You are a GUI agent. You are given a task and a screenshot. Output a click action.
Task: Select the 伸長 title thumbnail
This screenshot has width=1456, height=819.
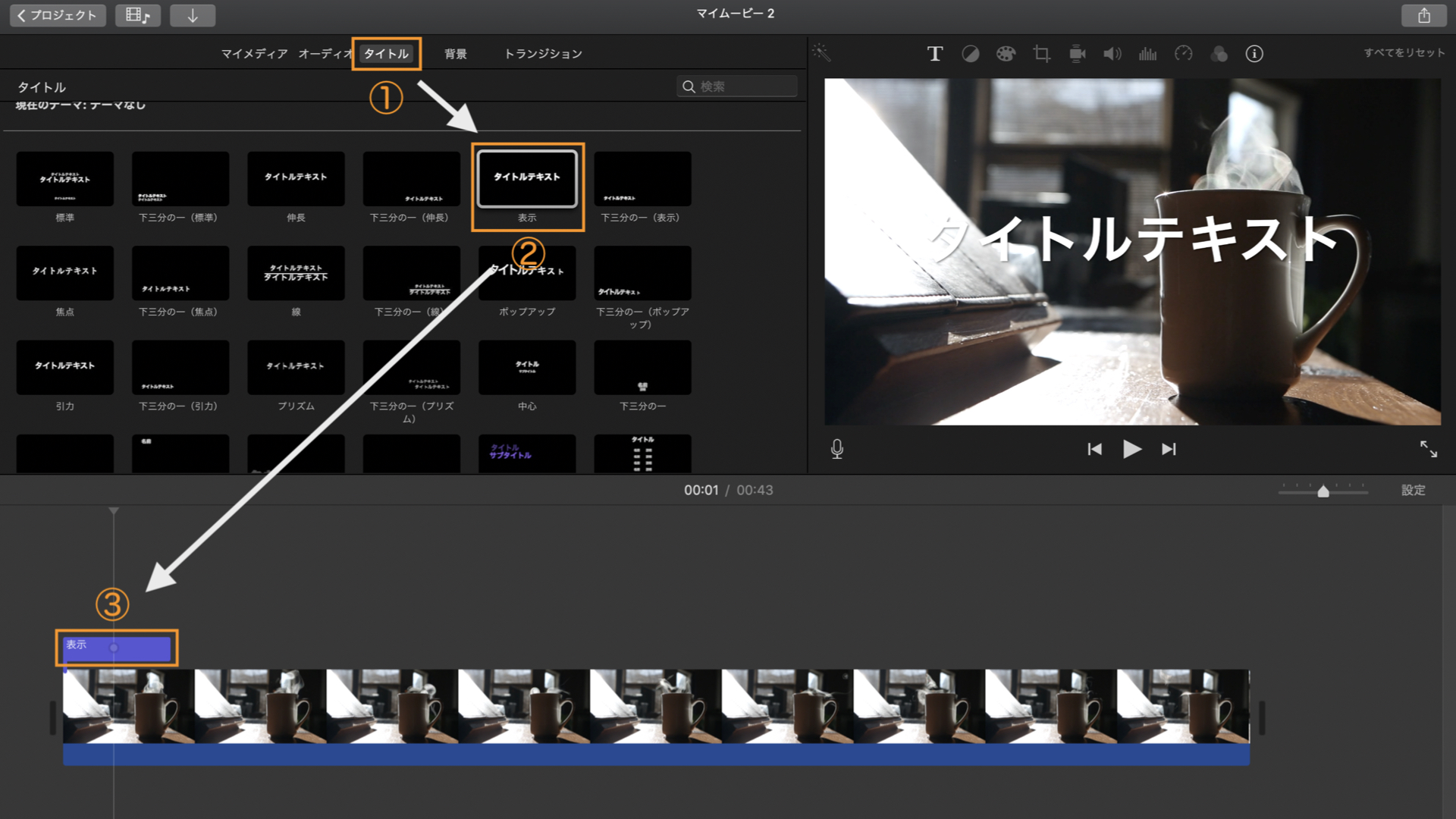[x=296, y=179]
